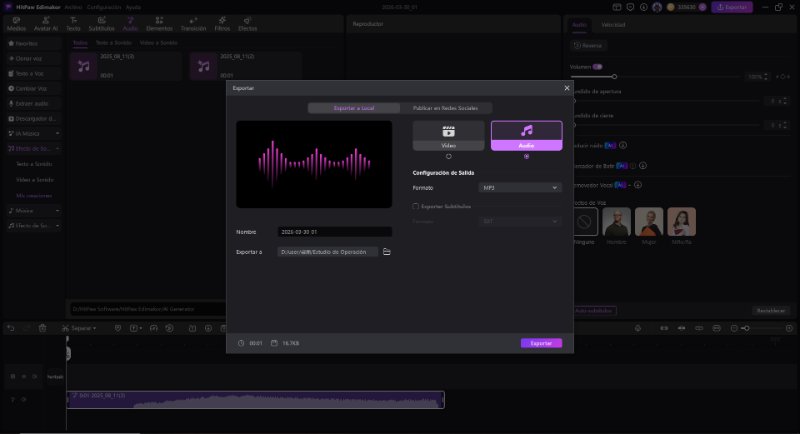The height and width of the screenshot is (434, 800).
Task: Open the Texto toolbar section
Action: pyautogui.click(x=73, y=24)
